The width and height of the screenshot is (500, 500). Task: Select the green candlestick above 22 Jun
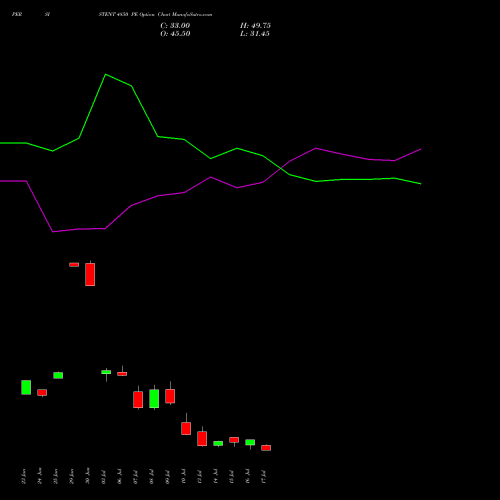[26, 387]
